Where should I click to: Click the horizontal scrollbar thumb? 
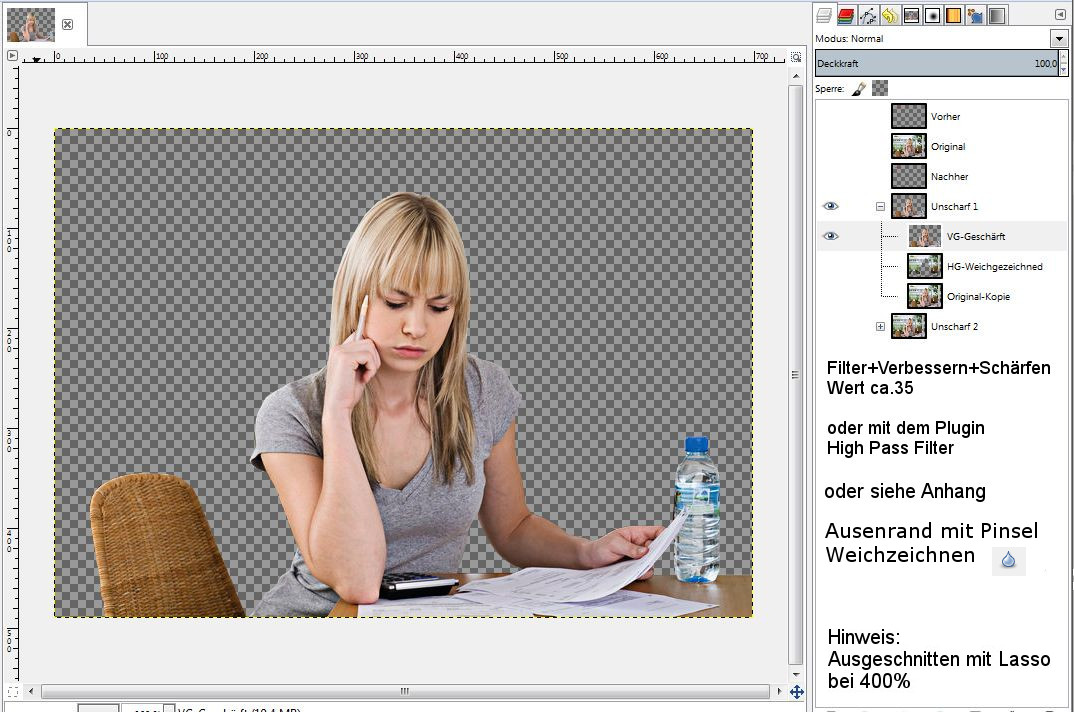(x=405, y=691)
